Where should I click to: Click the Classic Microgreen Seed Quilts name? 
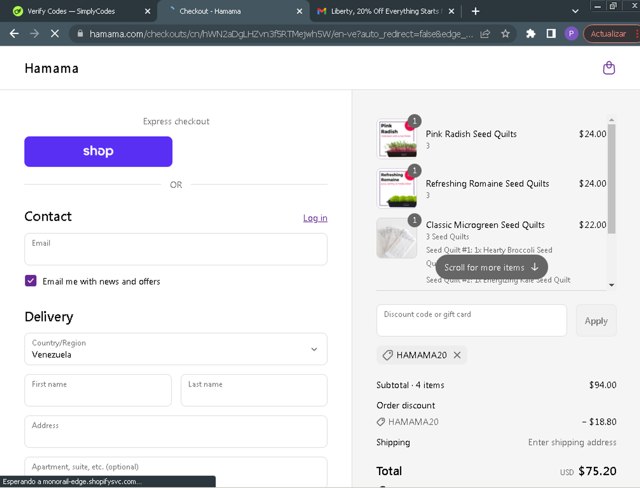pyautogui.click(x=485, y=225)
